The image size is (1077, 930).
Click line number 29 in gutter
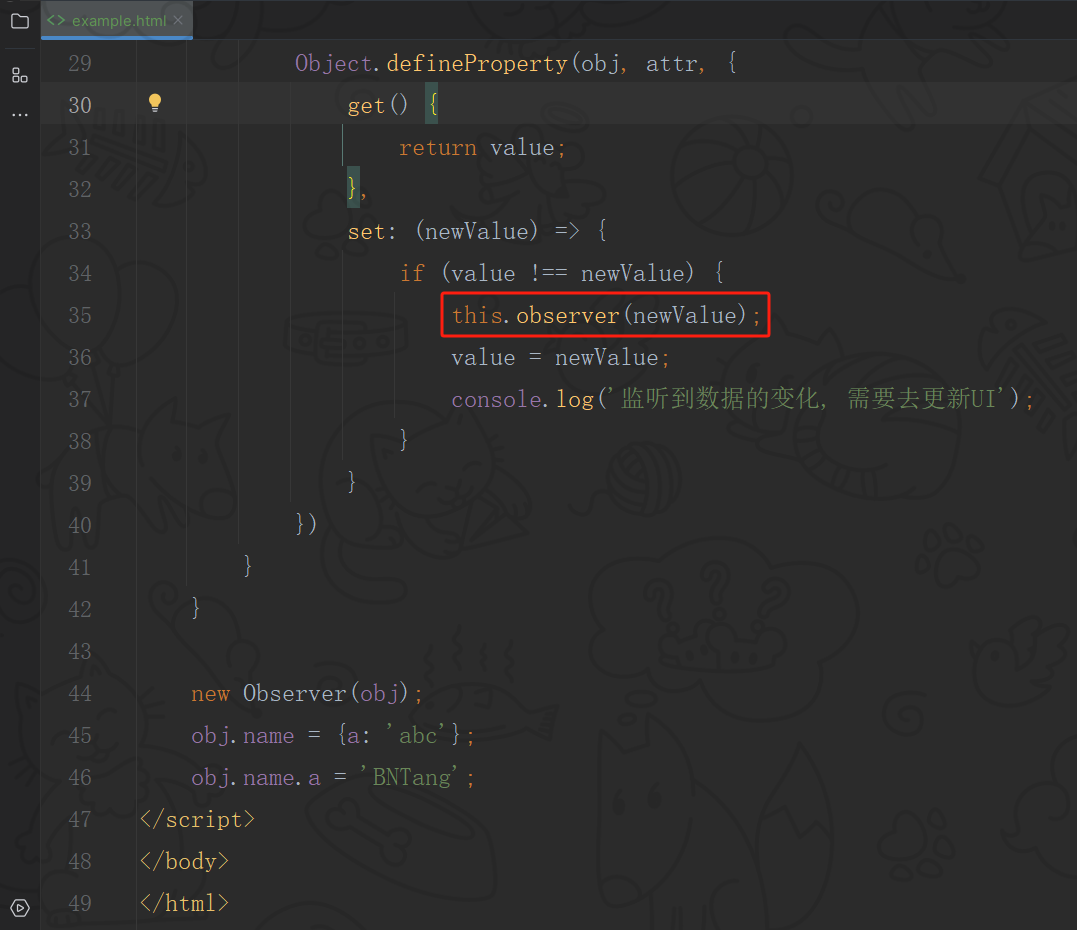[80, 63]
